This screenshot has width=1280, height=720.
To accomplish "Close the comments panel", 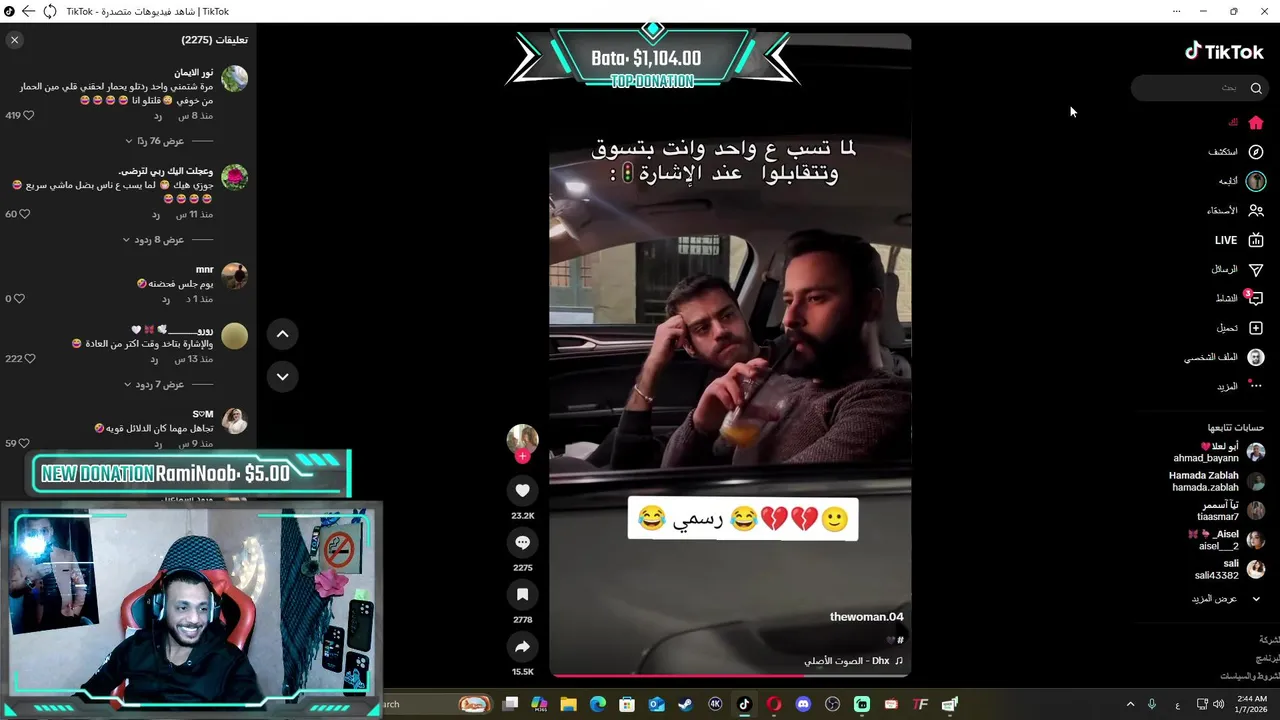I will [14, 40].
